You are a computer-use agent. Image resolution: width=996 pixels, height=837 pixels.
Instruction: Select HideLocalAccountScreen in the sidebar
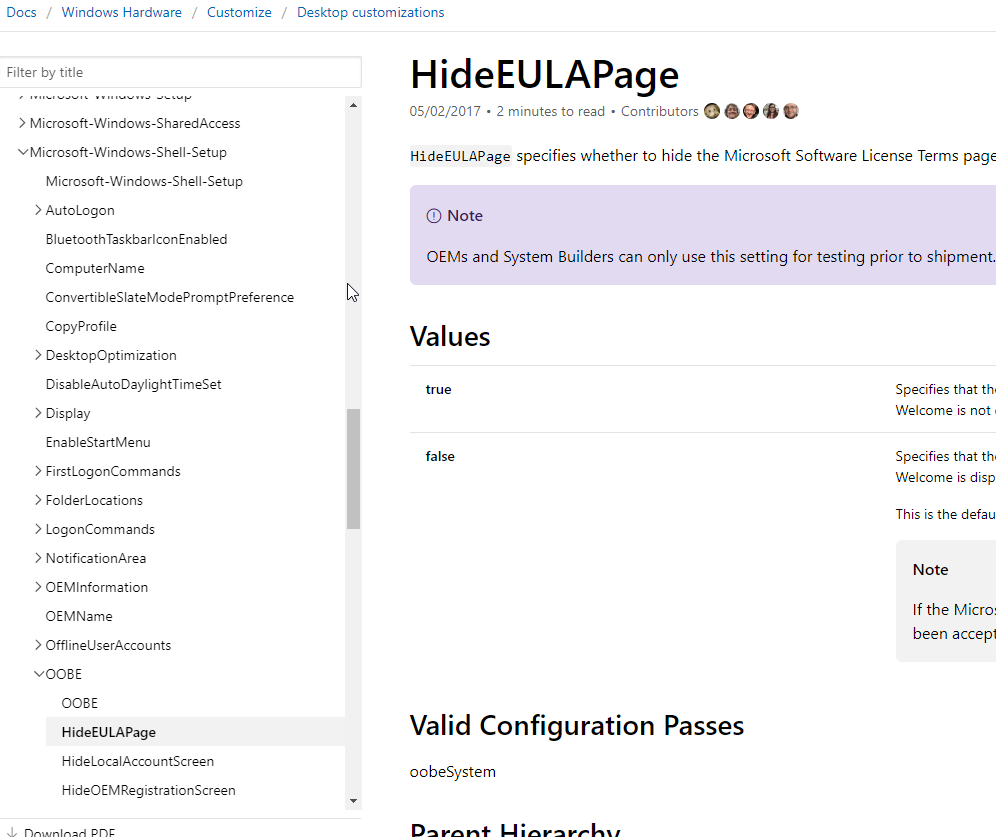click(137, 761)
